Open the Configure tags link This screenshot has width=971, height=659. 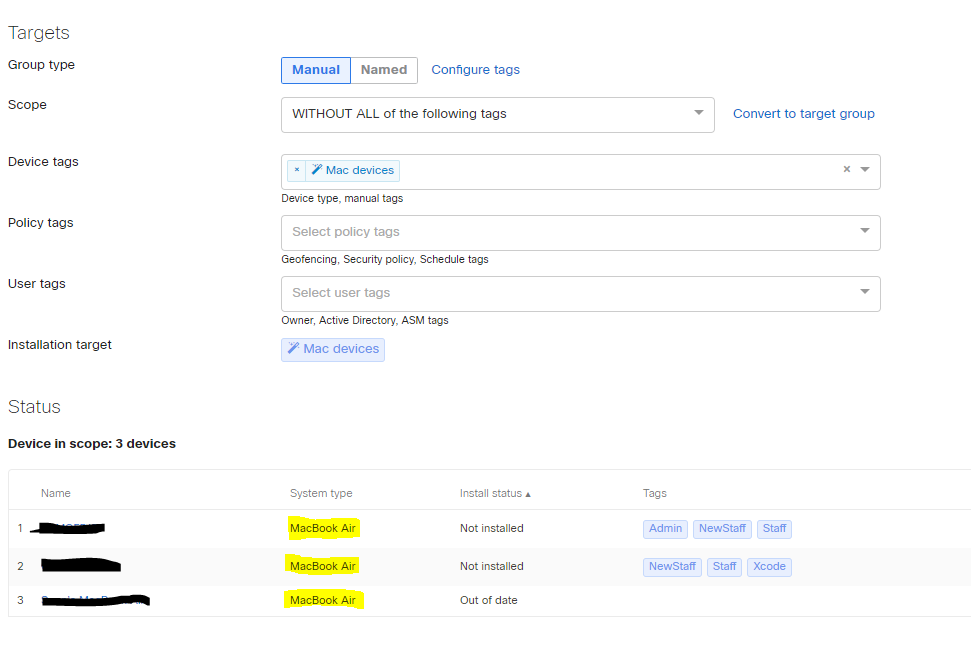coord(475,70)
